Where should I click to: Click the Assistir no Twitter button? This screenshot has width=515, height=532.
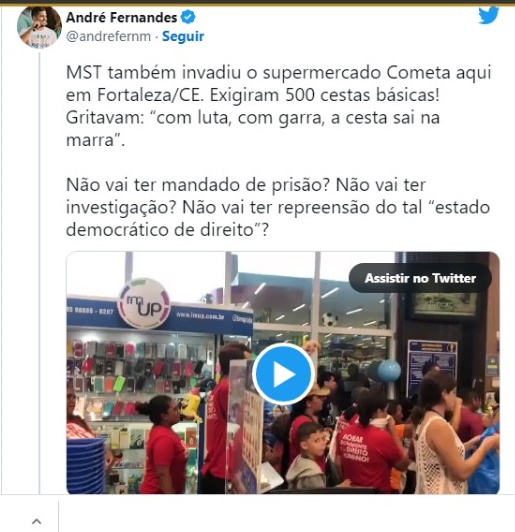(x=420, y=278)
